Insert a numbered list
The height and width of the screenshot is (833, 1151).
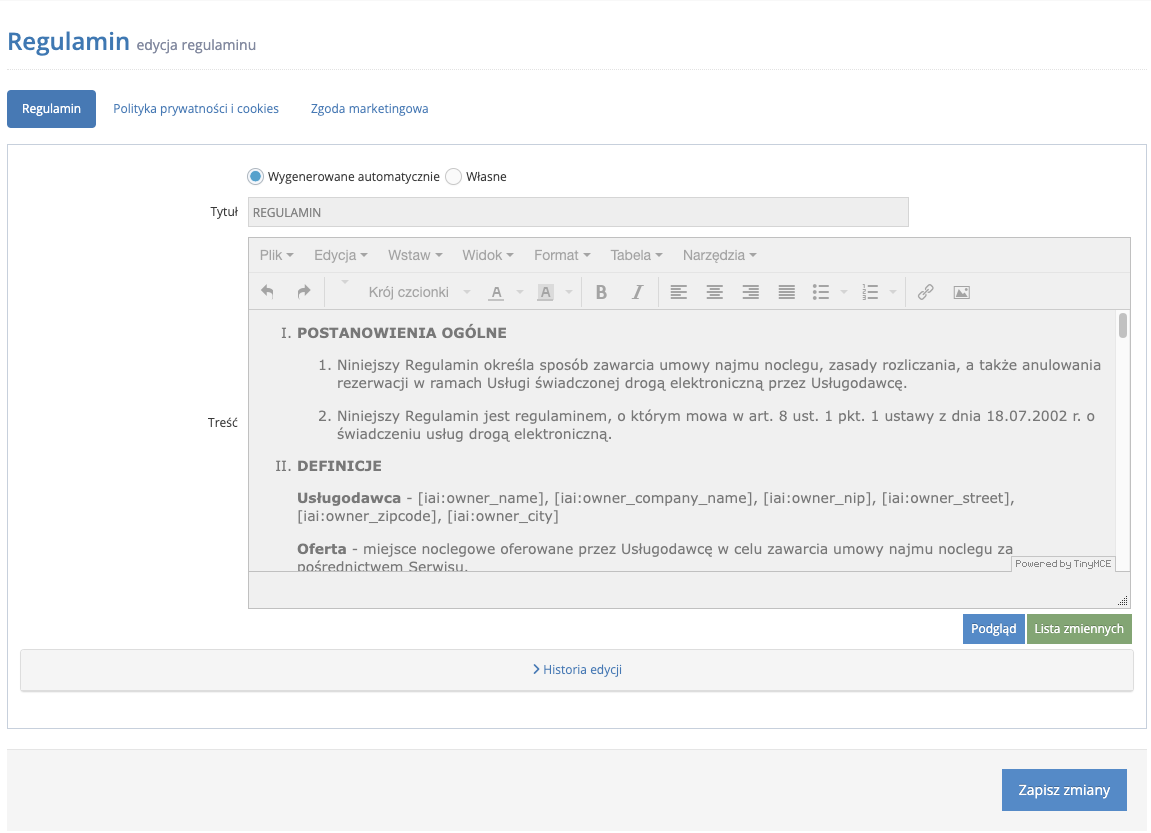coord(870,292)
